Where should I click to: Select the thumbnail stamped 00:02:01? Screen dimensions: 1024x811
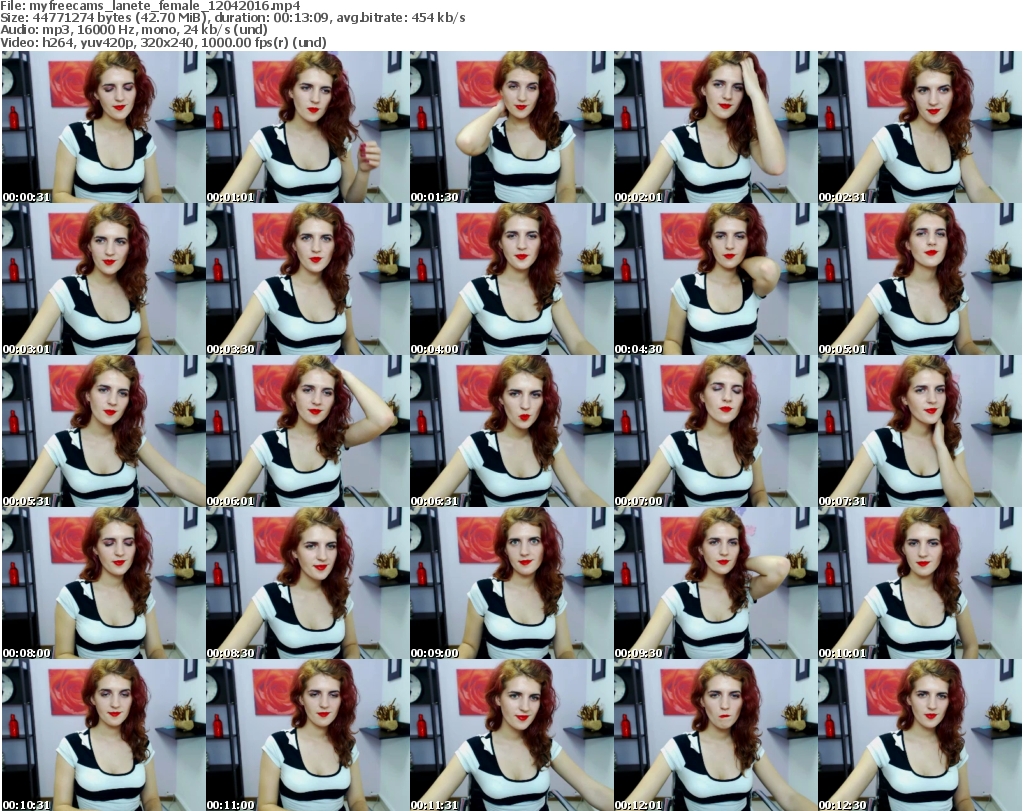[x=715, y=127]
